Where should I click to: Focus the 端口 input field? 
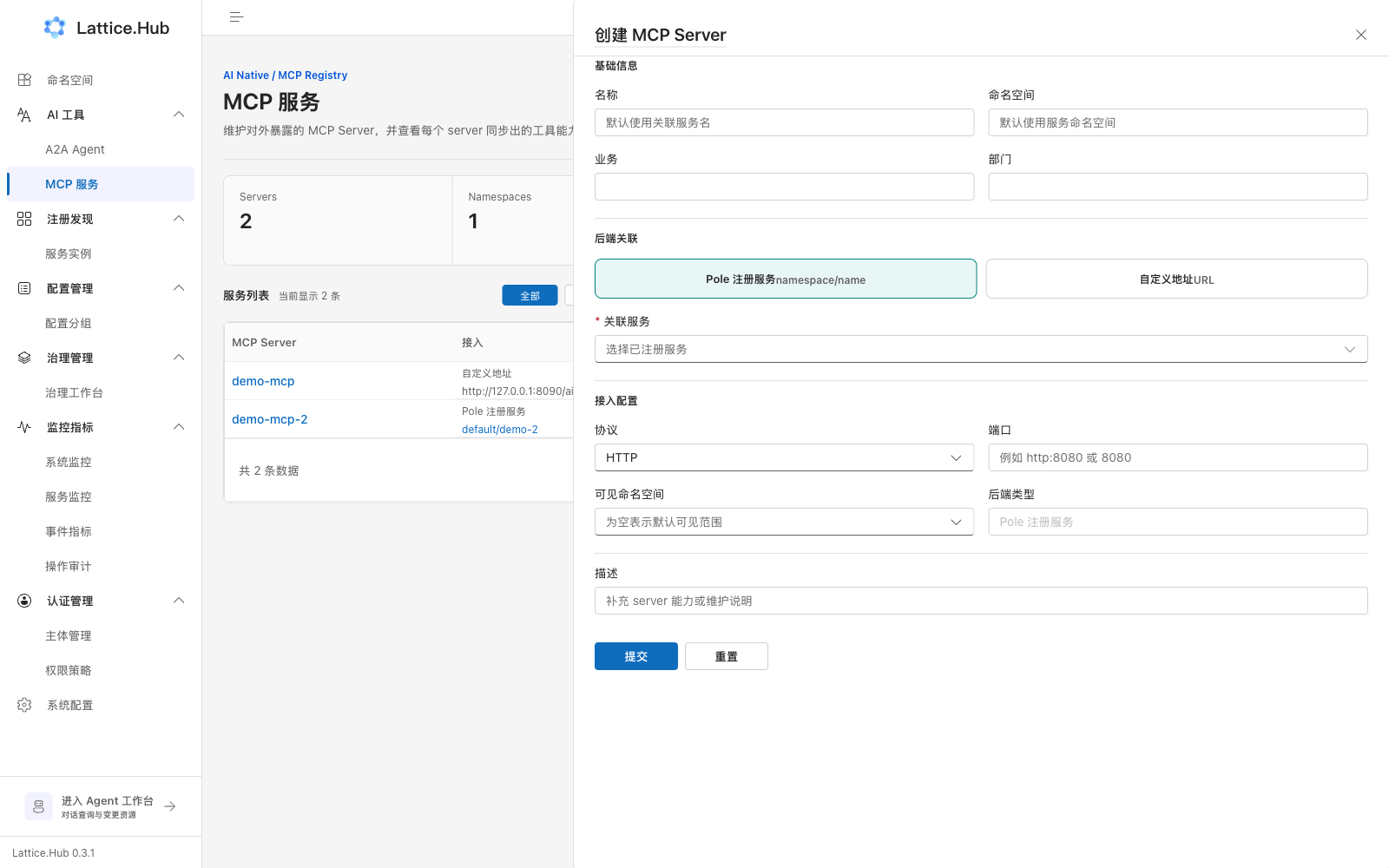pyautogui.click(x=1178, y=457)
